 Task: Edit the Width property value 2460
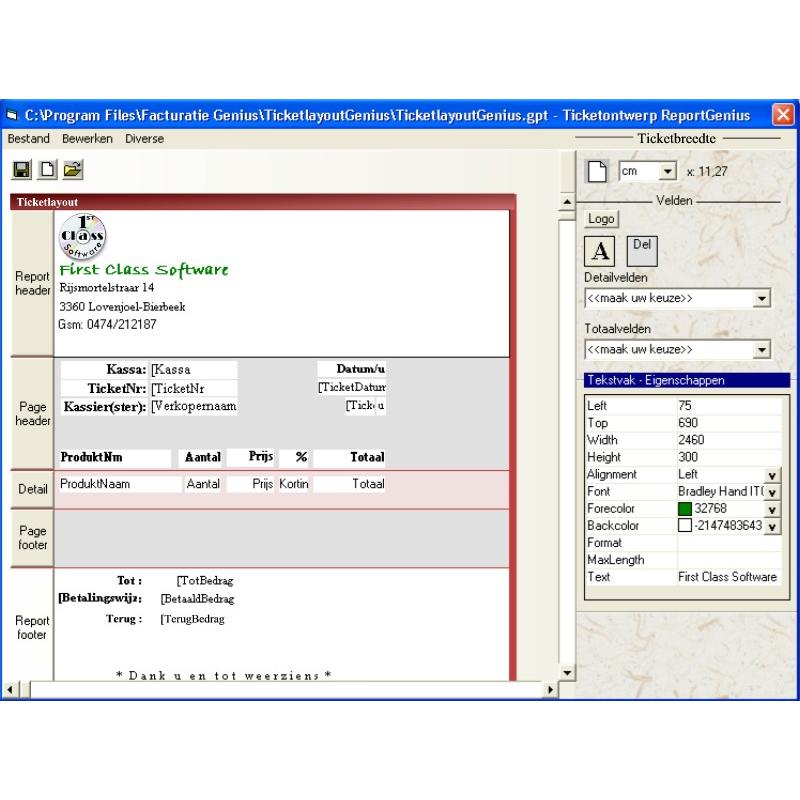point(729,440)
